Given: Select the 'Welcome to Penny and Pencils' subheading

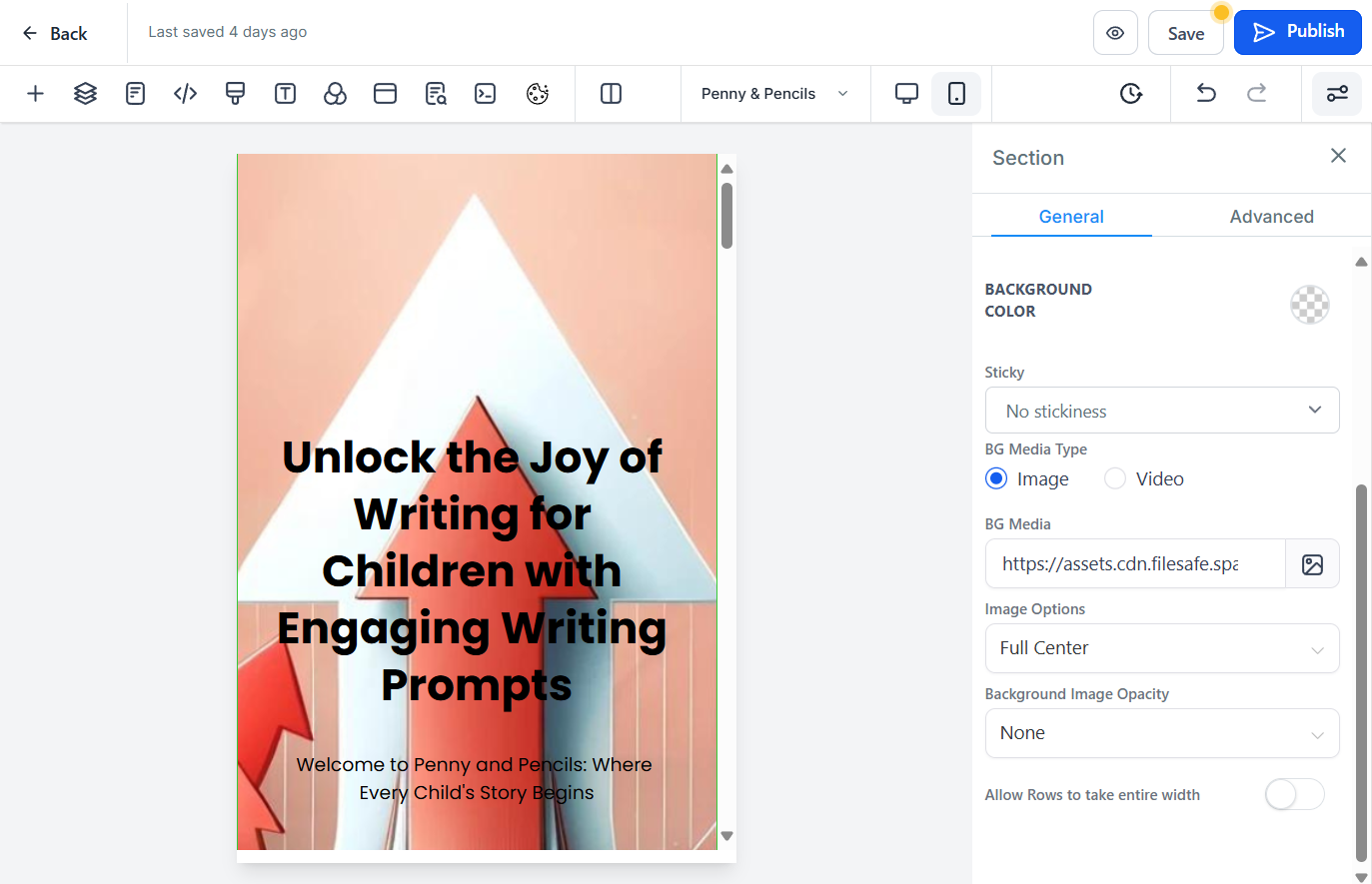Looking at the screenshot, I should [476, 778].
